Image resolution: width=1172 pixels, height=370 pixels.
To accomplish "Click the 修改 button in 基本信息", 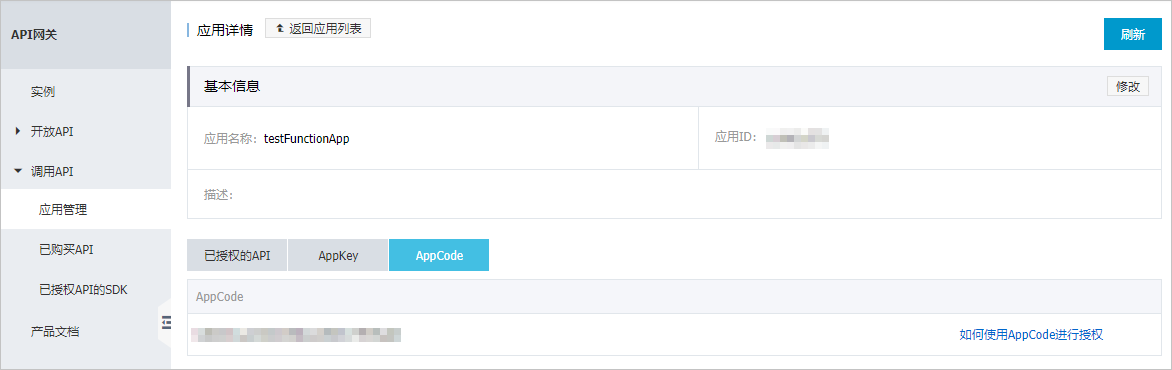I will coord(1128,86).
